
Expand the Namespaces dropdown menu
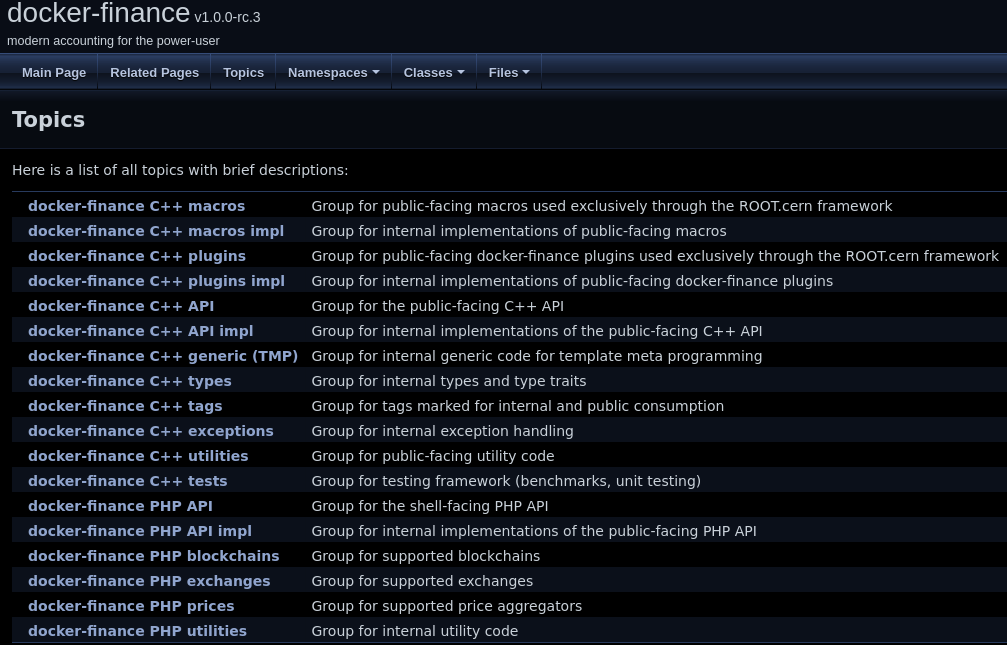coord(333,72)
